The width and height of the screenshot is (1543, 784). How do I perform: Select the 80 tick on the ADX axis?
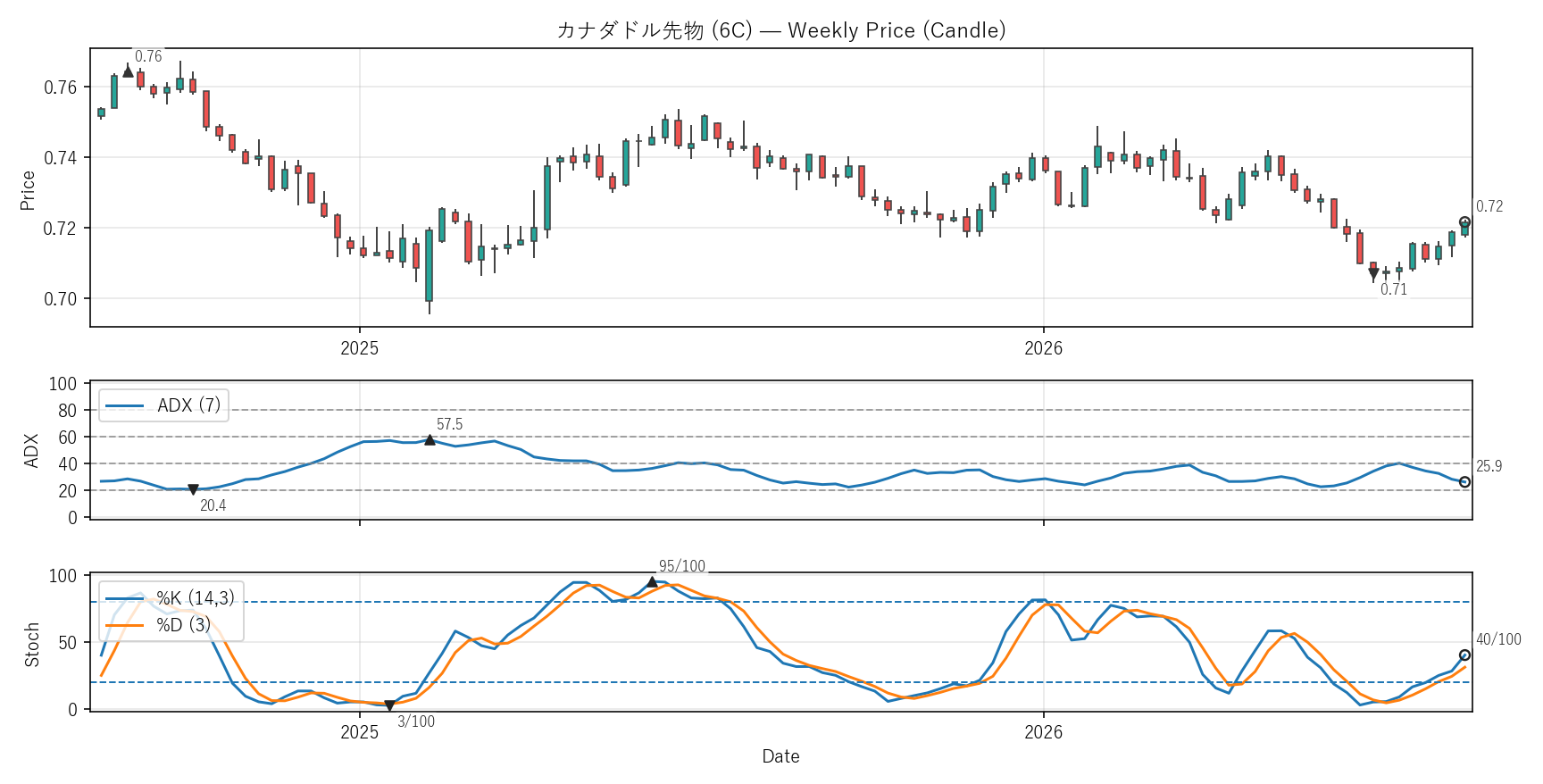tap(68, 411)
